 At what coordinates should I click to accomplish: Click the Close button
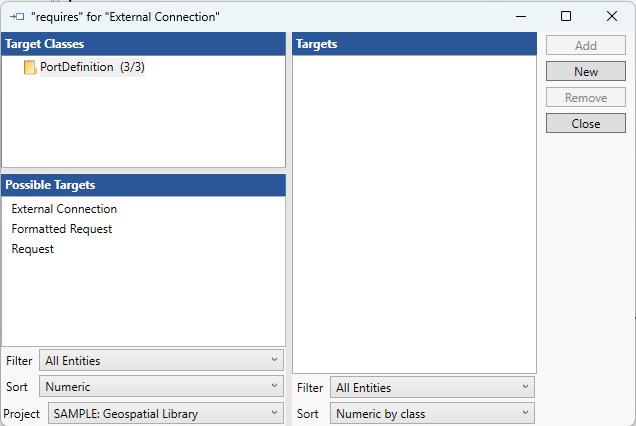586,123
